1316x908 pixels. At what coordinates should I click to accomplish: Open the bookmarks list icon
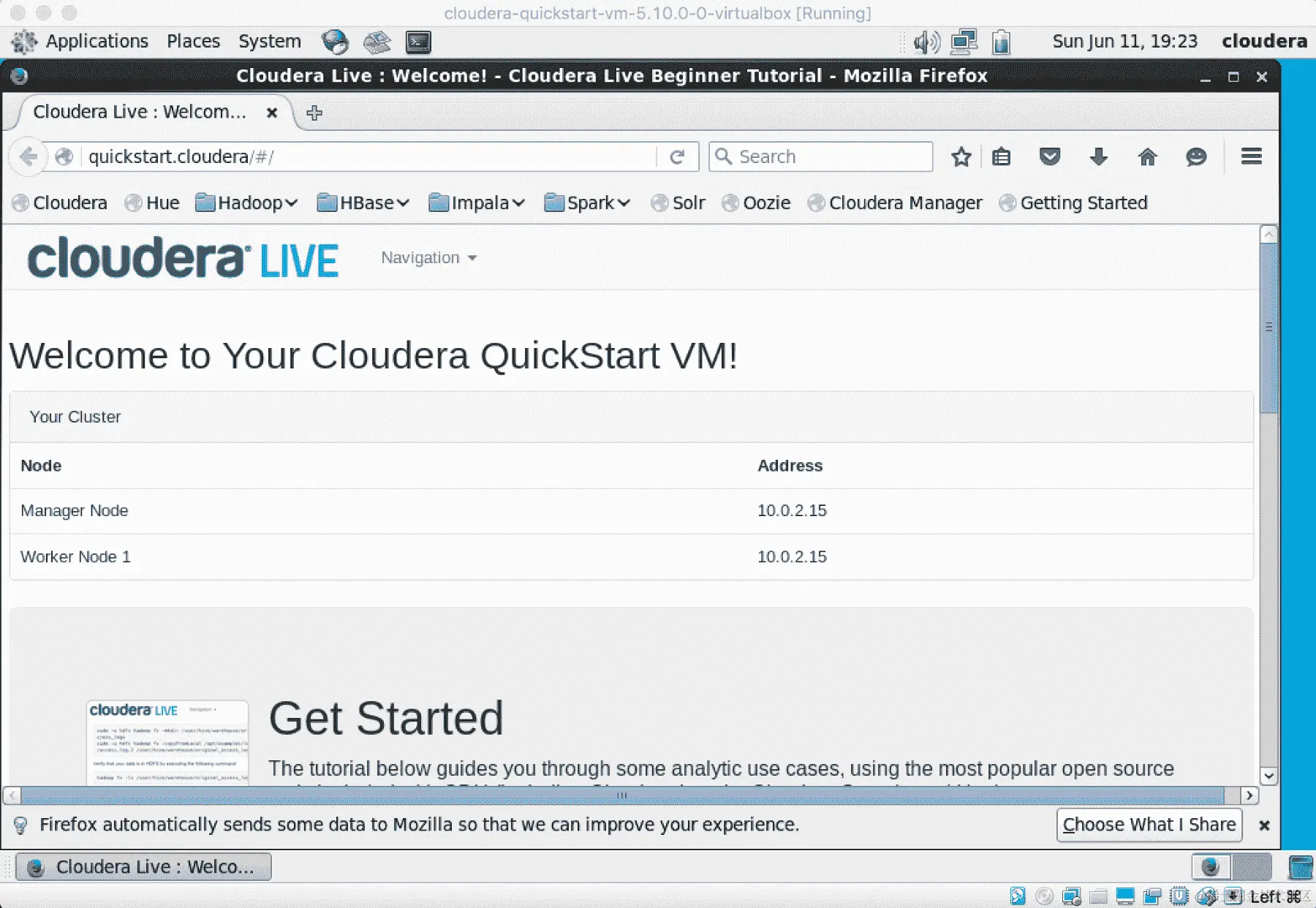point(1001,156)
